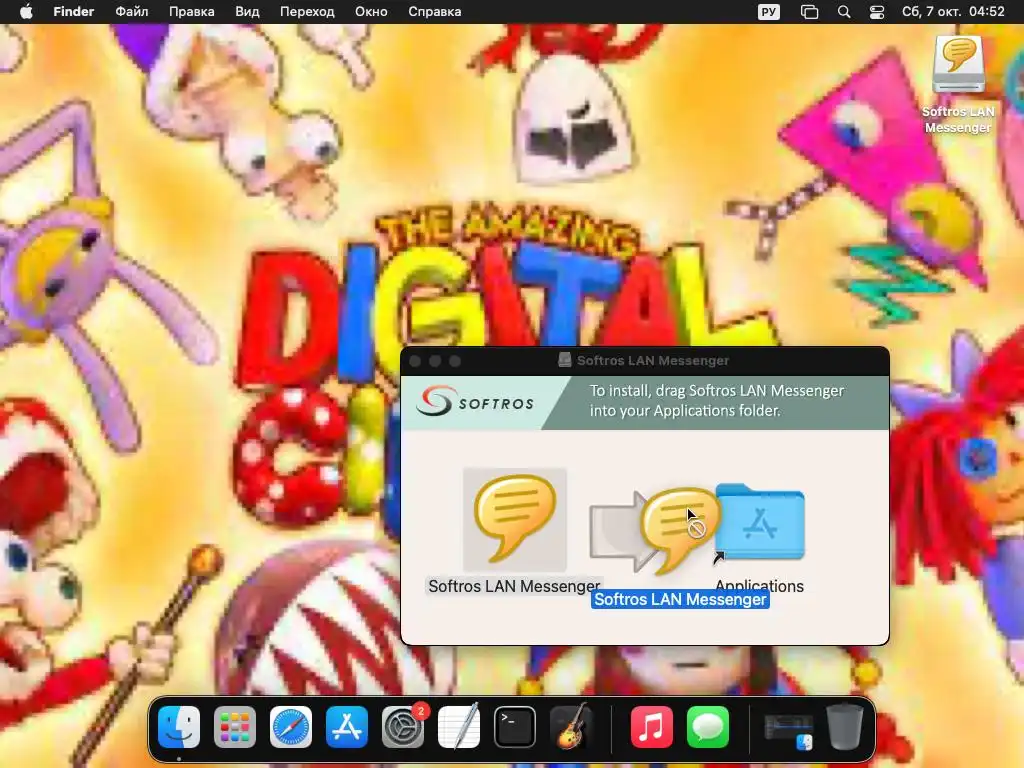Open the Apple menu

26,12
